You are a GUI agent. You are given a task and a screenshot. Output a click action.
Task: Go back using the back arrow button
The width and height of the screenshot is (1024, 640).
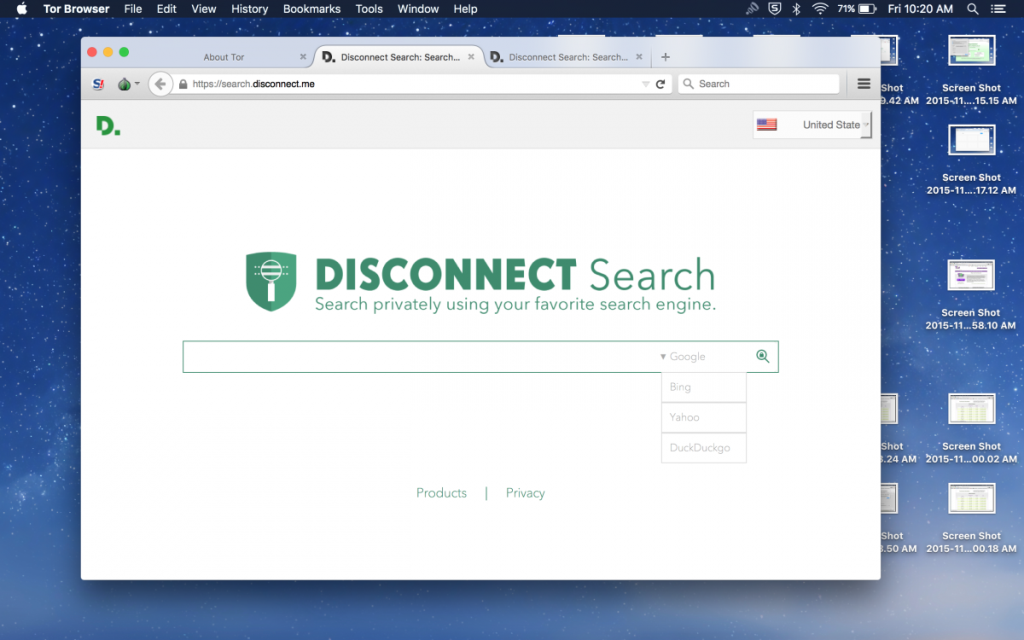160,84
